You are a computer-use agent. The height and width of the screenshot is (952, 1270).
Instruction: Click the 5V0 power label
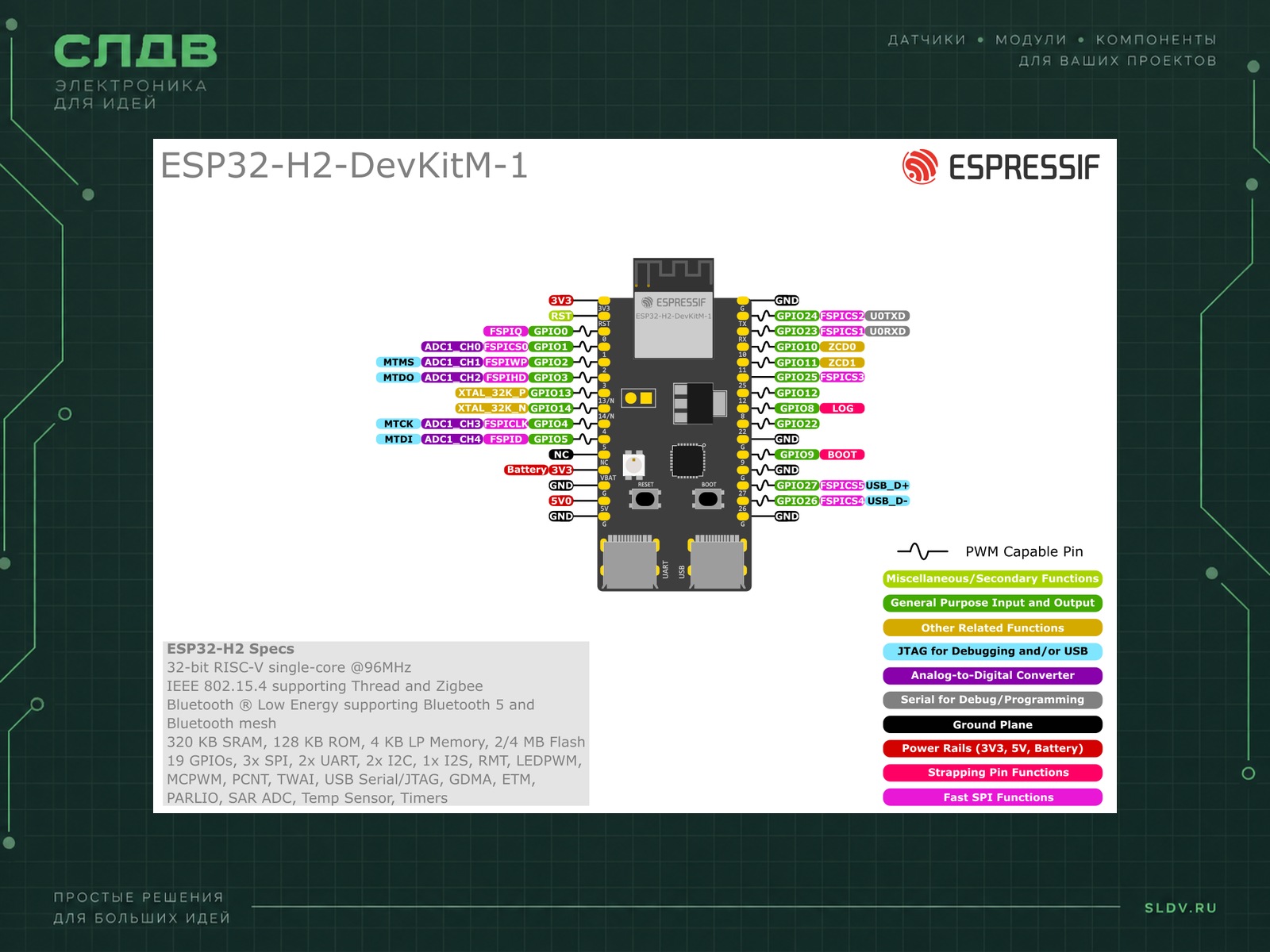pos(561,501)
